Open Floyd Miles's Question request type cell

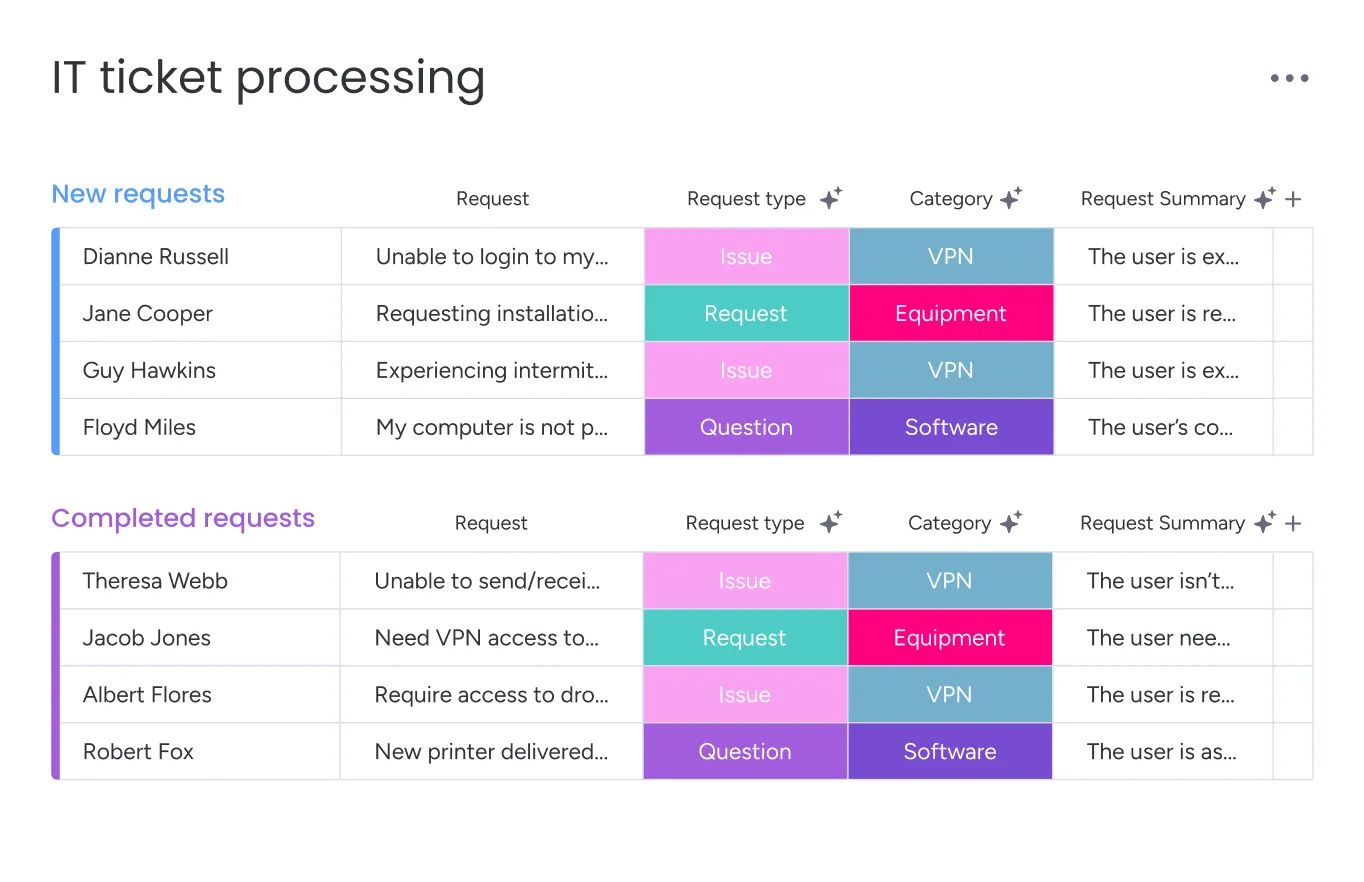[x=746, y=427]
